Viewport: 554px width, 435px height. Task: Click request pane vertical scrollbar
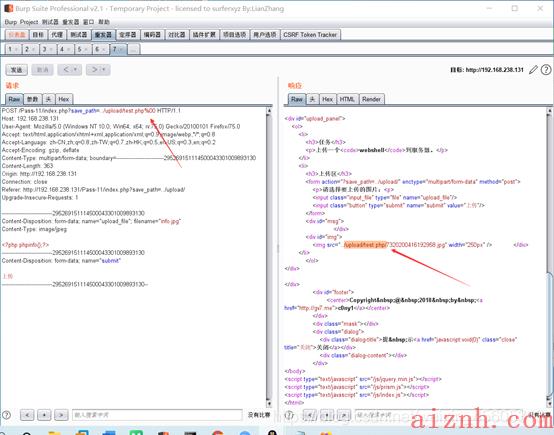pos(269,257)
